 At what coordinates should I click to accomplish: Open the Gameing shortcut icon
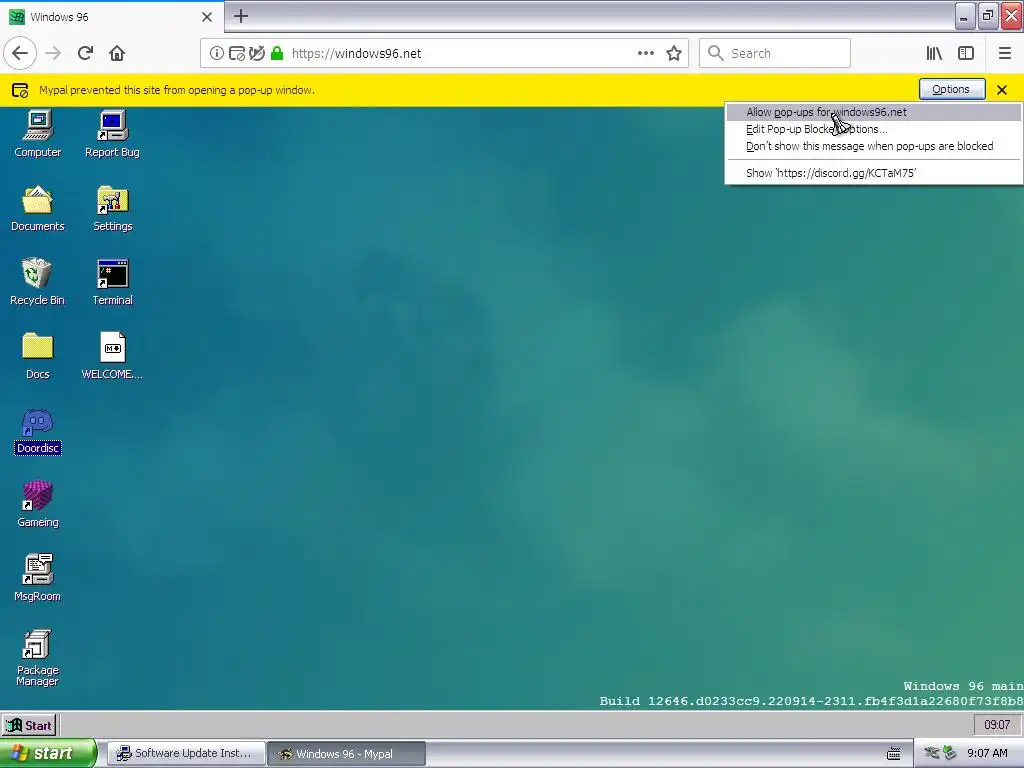click(x=38, y=504)
